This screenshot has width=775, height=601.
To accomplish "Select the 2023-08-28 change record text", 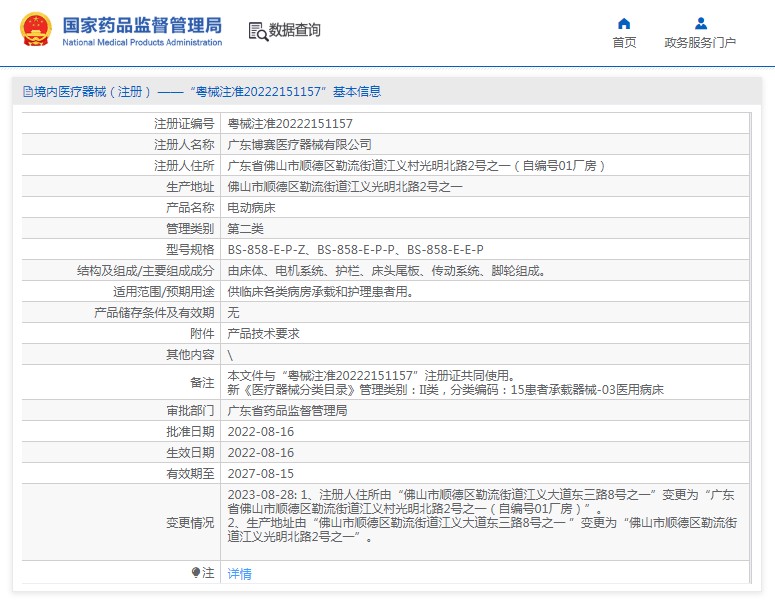I will pos(482,515).
